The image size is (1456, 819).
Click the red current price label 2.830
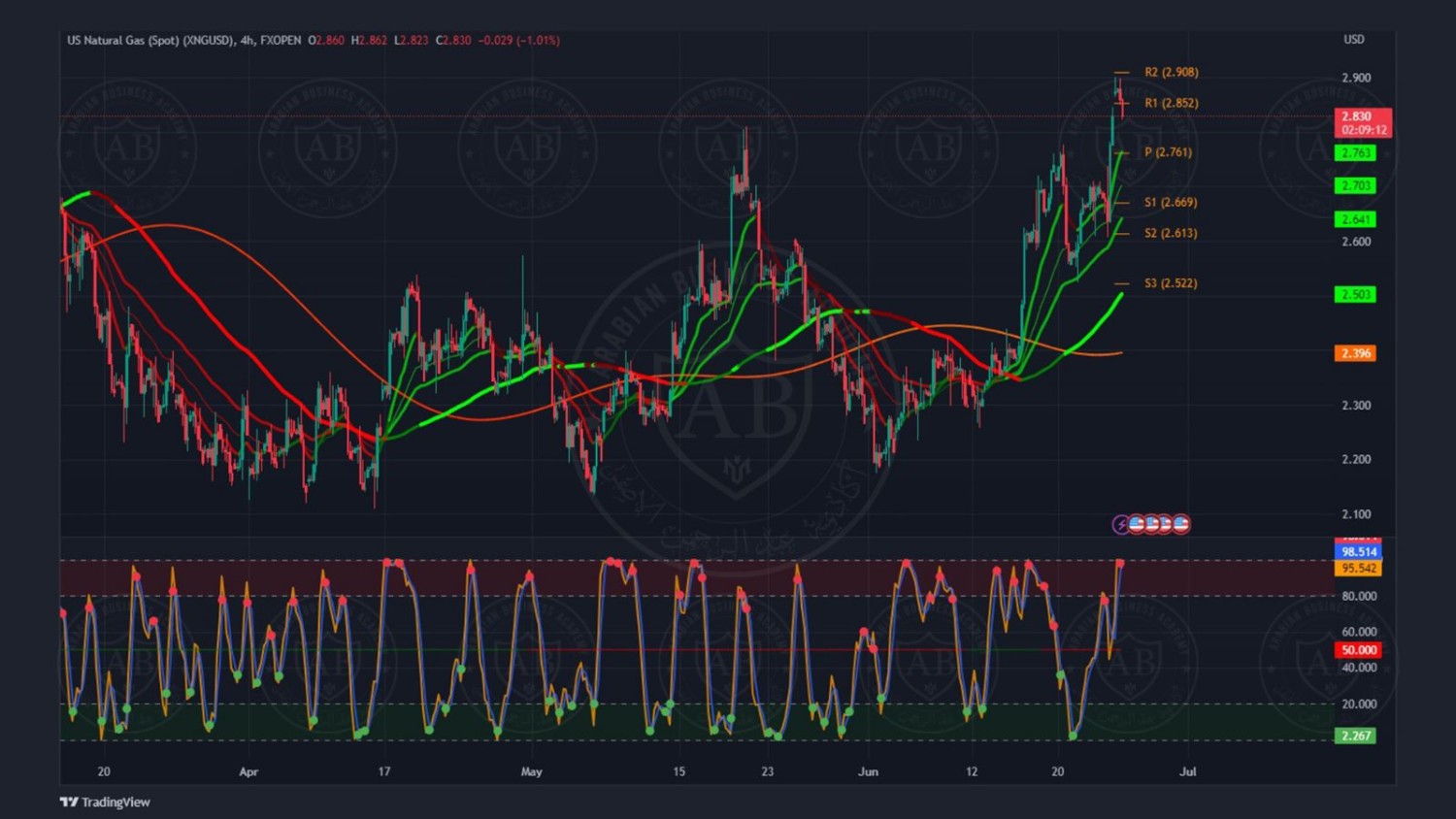coord(1363,122)
